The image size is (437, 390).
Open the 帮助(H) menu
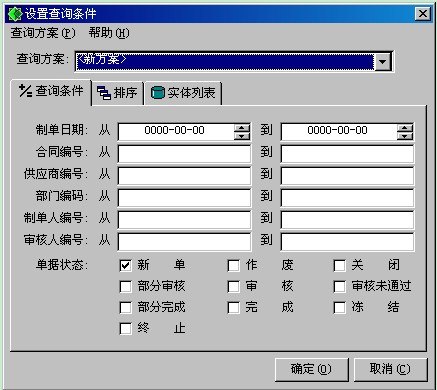coord(109,33)
